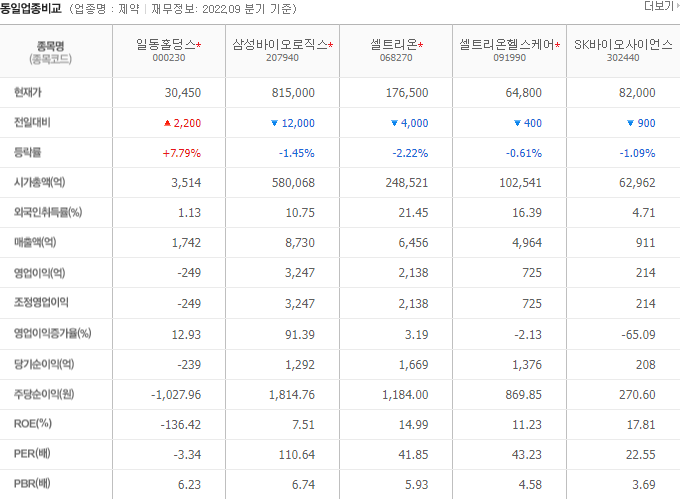This screenshot has width=680, height=500.
Task: Click the 6.74 PBR value
Action: [x=303, y=485]
